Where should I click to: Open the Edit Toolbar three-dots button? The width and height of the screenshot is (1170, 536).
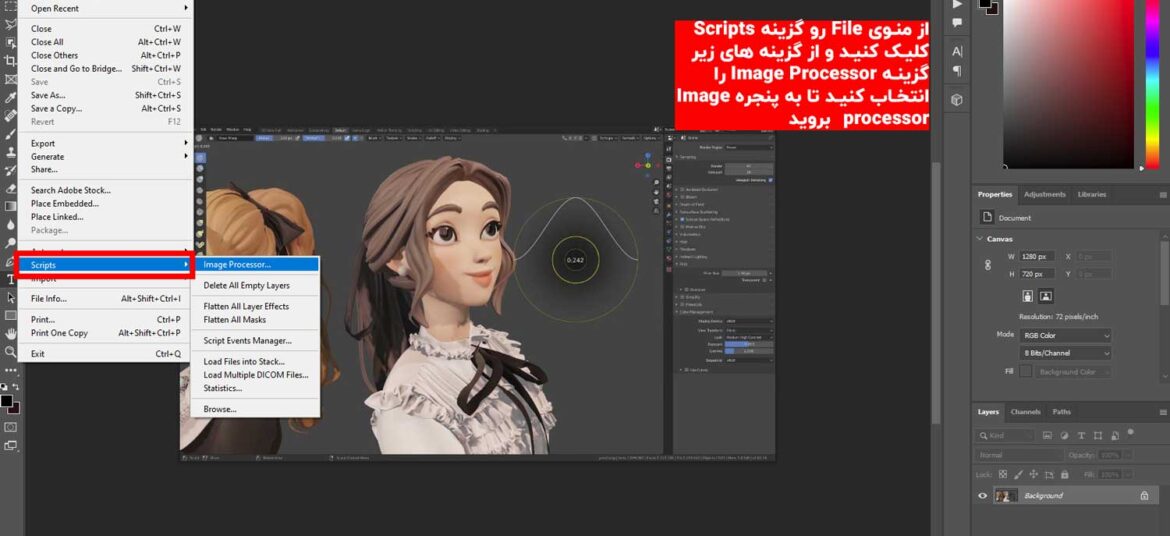[x=10, y=370]
